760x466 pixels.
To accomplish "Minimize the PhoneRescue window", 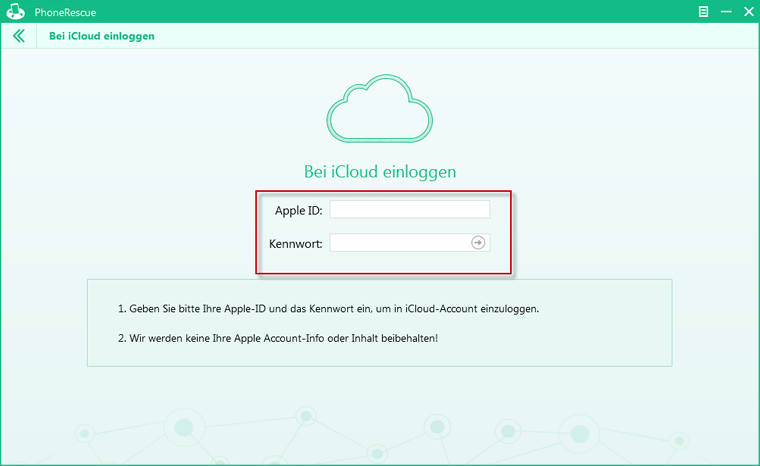I will (726, 12).
